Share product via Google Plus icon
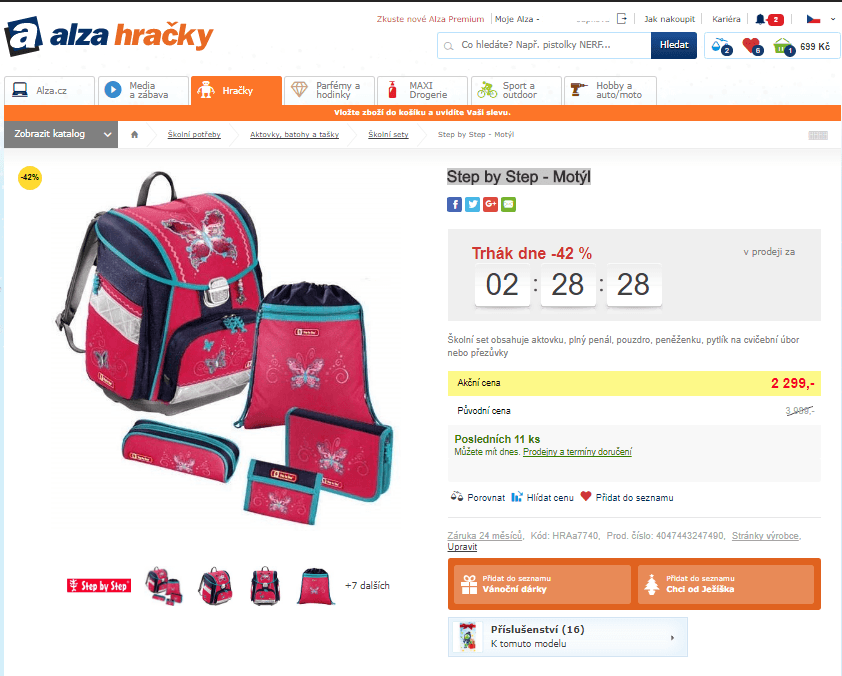This screenshot has height=676, width=842. (490, 205)
